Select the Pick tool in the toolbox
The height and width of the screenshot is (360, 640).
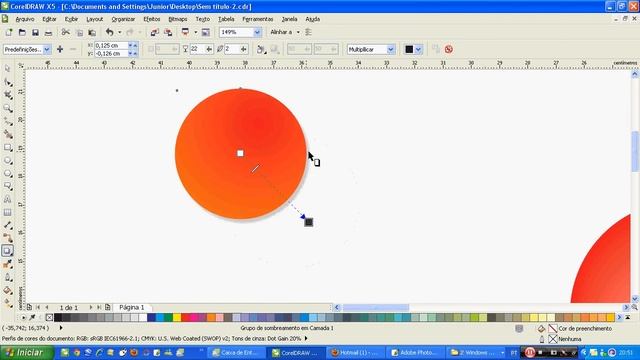point(7,69)
